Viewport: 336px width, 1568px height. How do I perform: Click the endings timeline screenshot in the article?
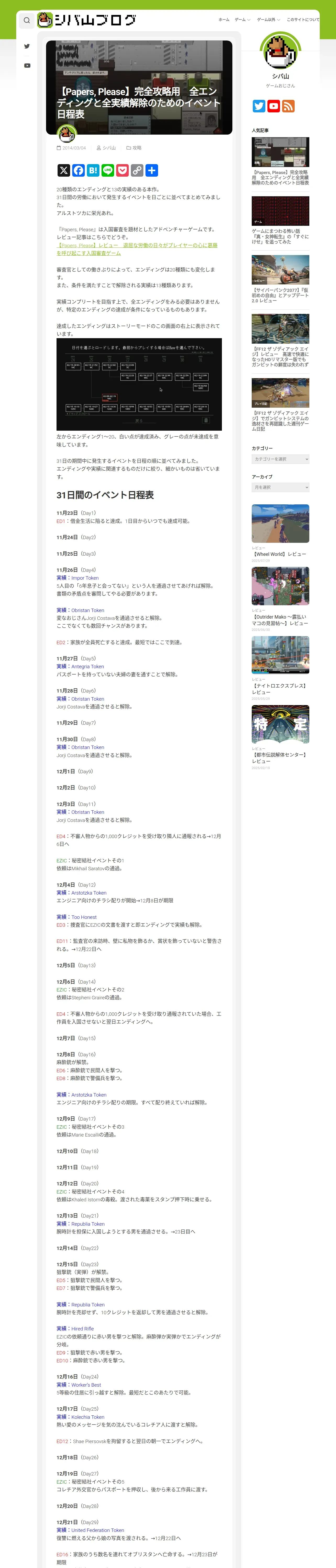tap(139, 384)
